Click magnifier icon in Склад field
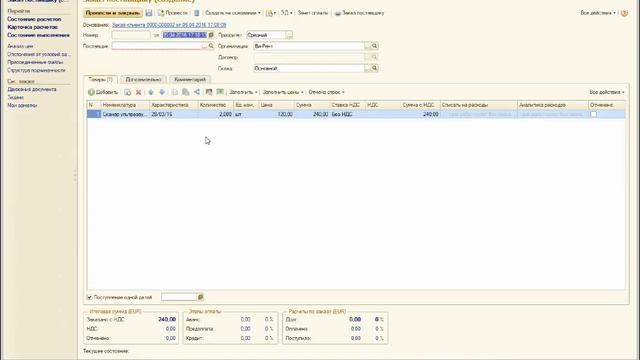This screenshot has height=360, width=640. click(374, 68)
